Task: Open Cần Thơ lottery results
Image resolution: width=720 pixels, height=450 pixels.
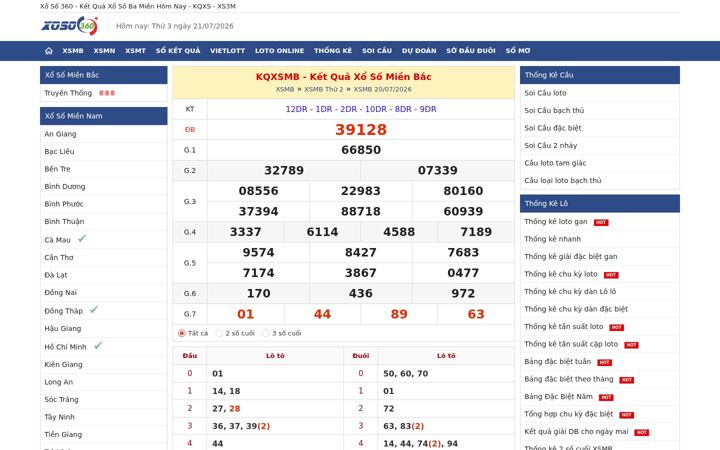Action: [59, 257]
